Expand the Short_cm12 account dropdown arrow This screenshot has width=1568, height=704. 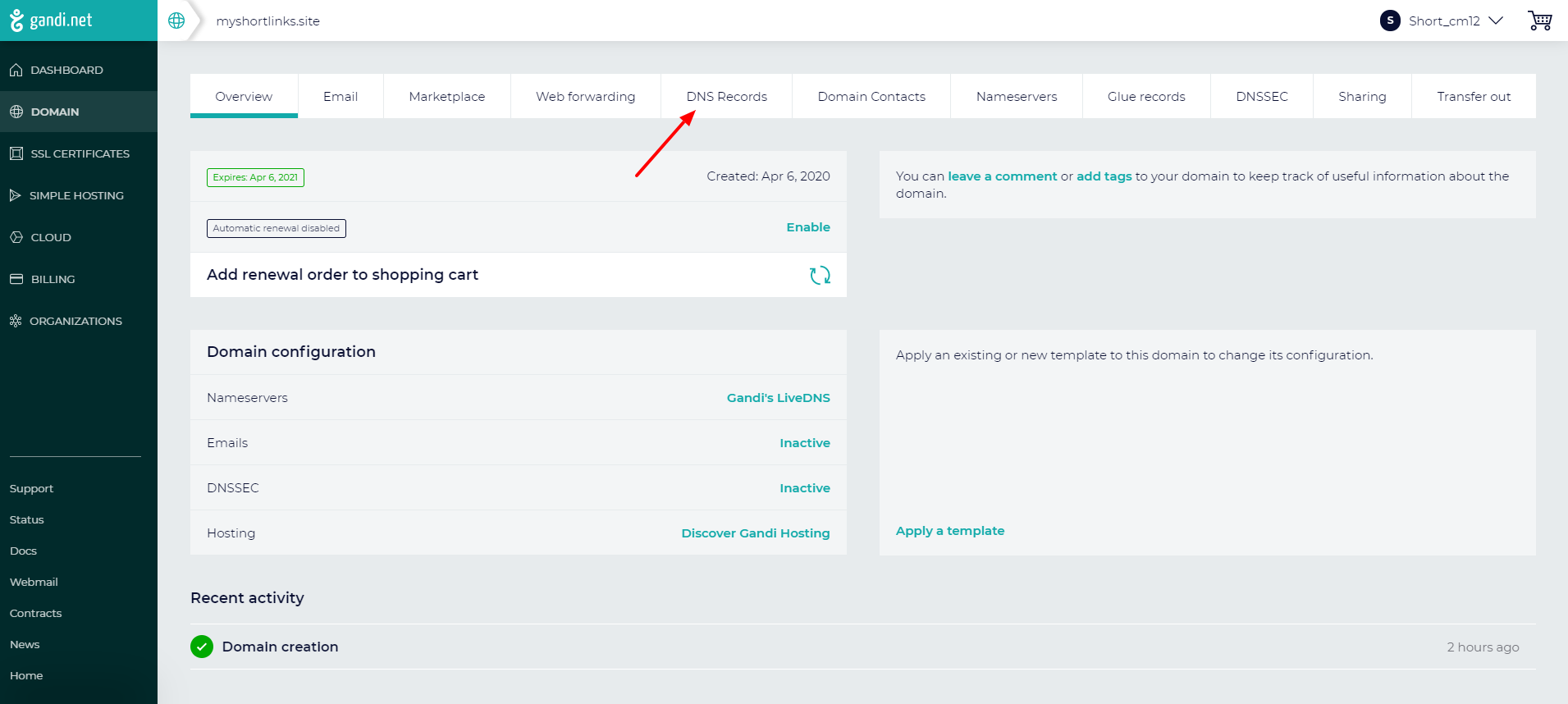[x=1496, y=21]
